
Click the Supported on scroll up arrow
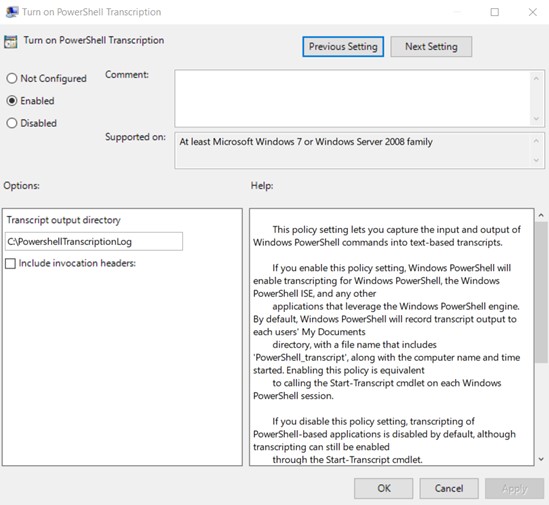536,141
